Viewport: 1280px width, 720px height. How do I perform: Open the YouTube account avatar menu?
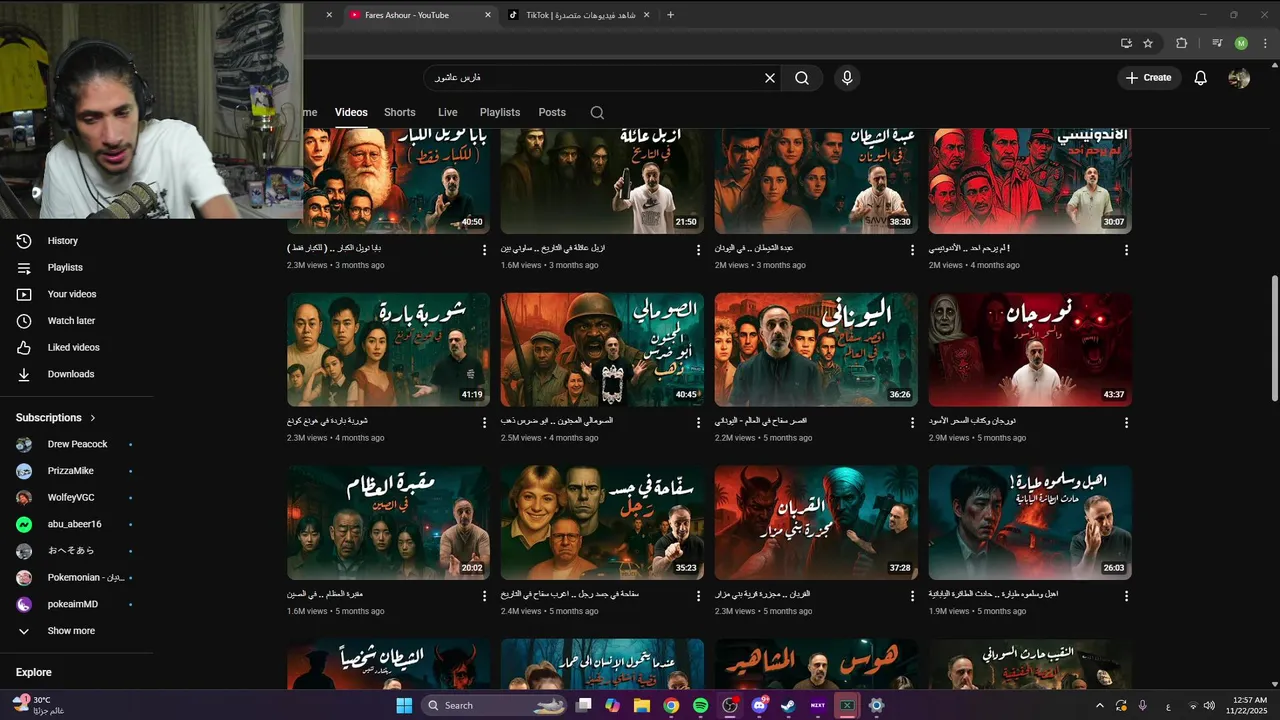coord(1239,78)
